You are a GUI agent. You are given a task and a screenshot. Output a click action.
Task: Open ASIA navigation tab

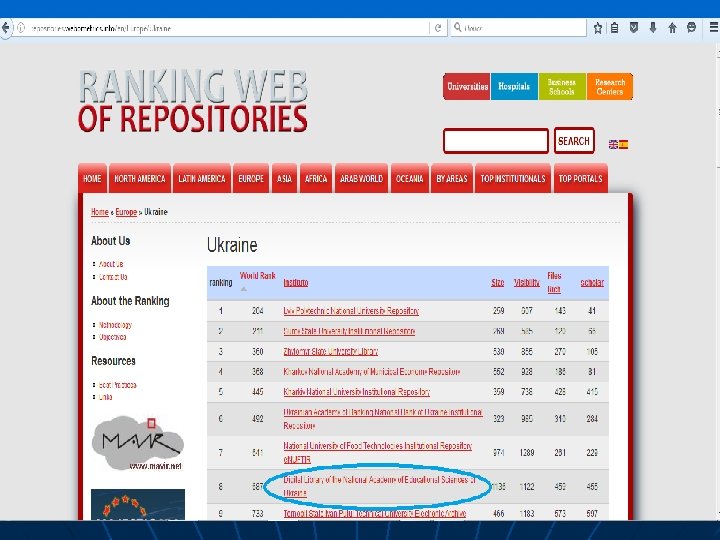pyautogui.click(x=284, y=178)
